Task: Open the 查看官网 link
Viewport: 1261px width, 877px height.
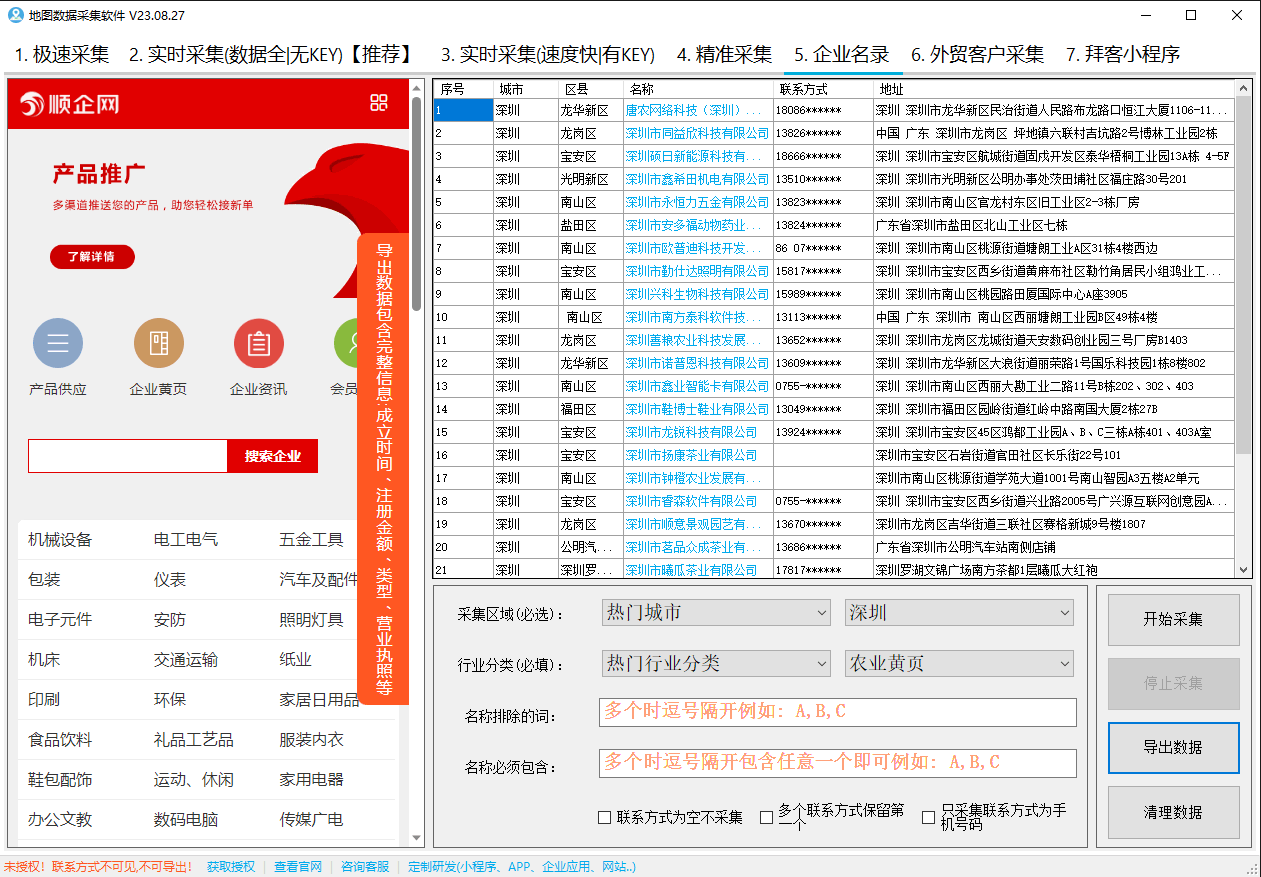Action: pos(298,867)
